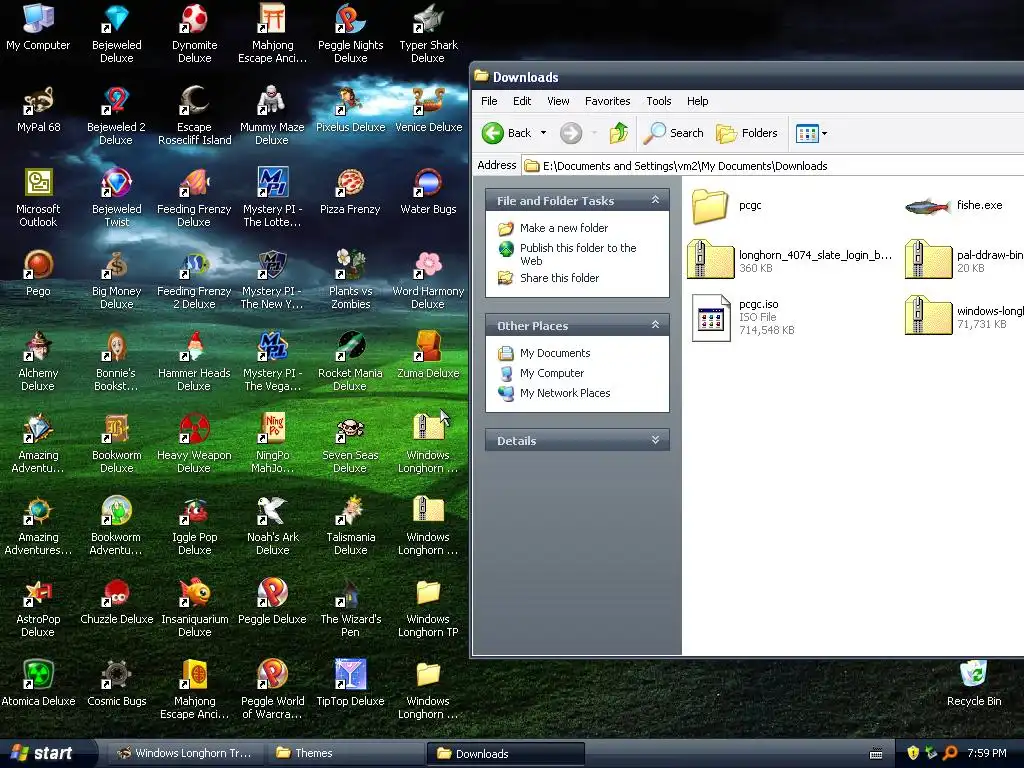Go up one folder level in Explorer

[x=618, y=133]
